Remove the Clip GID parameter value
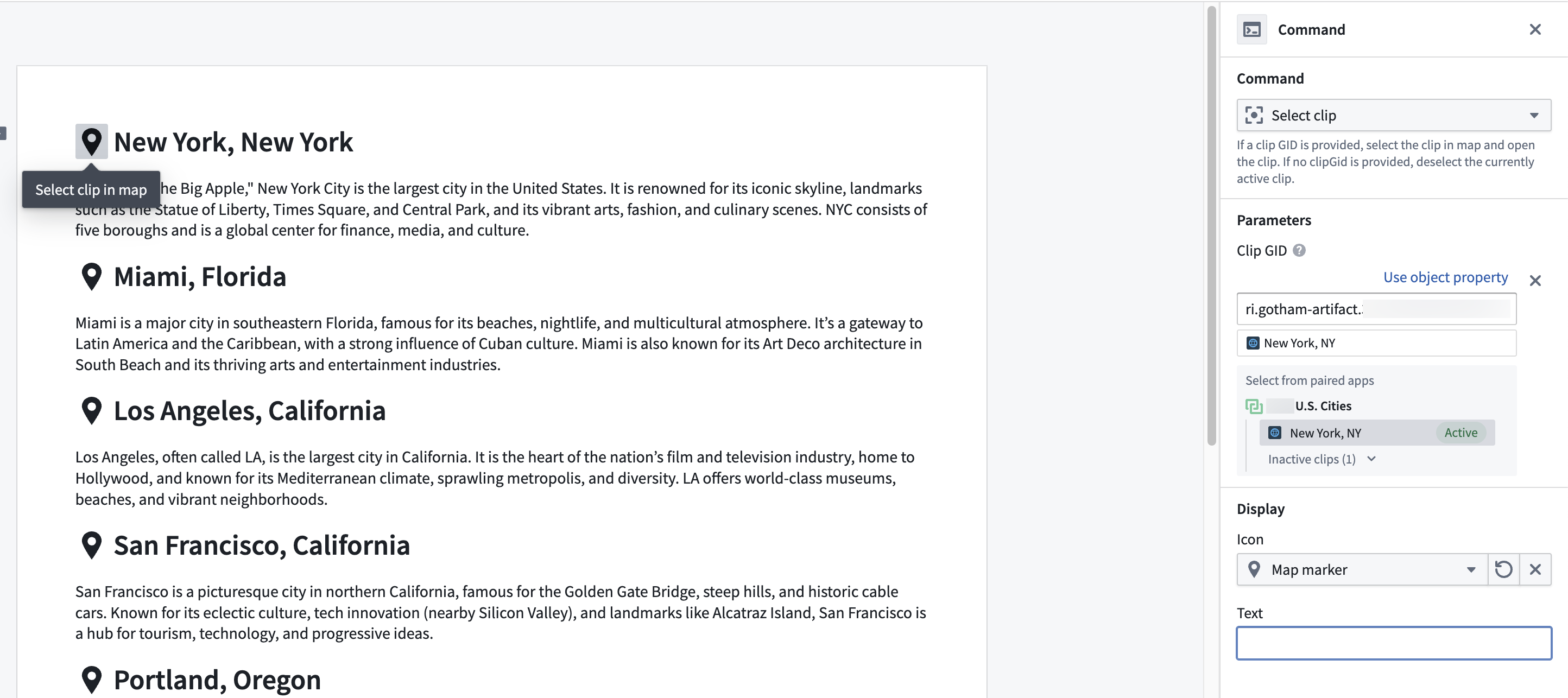This screenshot has height=698, width=1568. pos(1534,281)
